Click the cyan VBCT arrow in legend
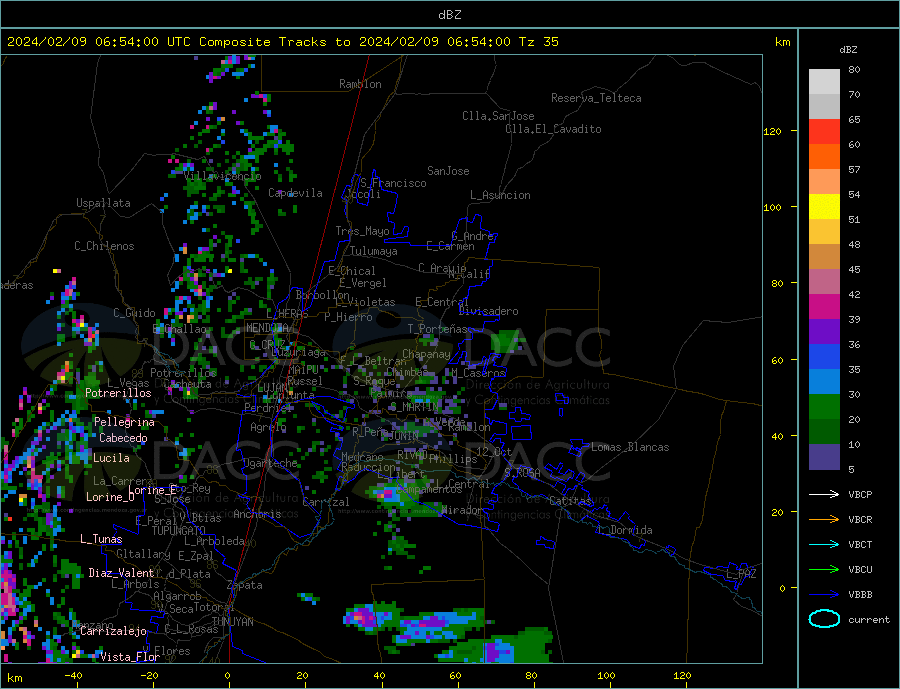900x689 pixels. click(824, 544)
